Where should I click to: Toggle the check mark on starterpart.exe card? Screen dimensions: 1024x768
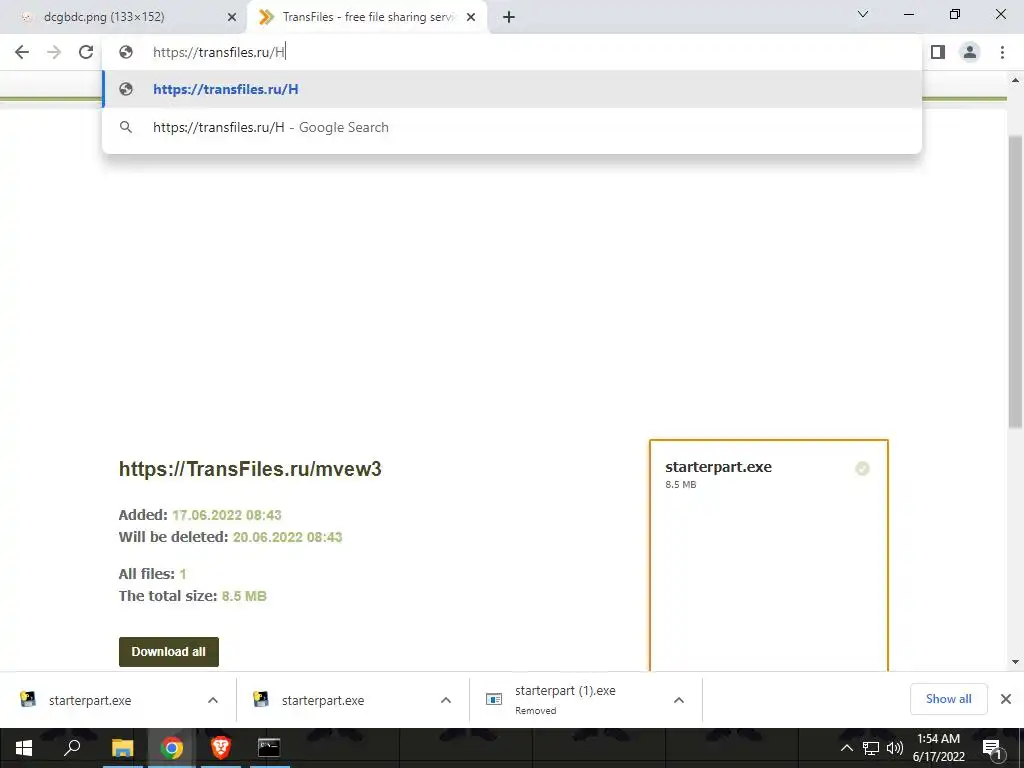pyautogui.click(x=862, y=469)
